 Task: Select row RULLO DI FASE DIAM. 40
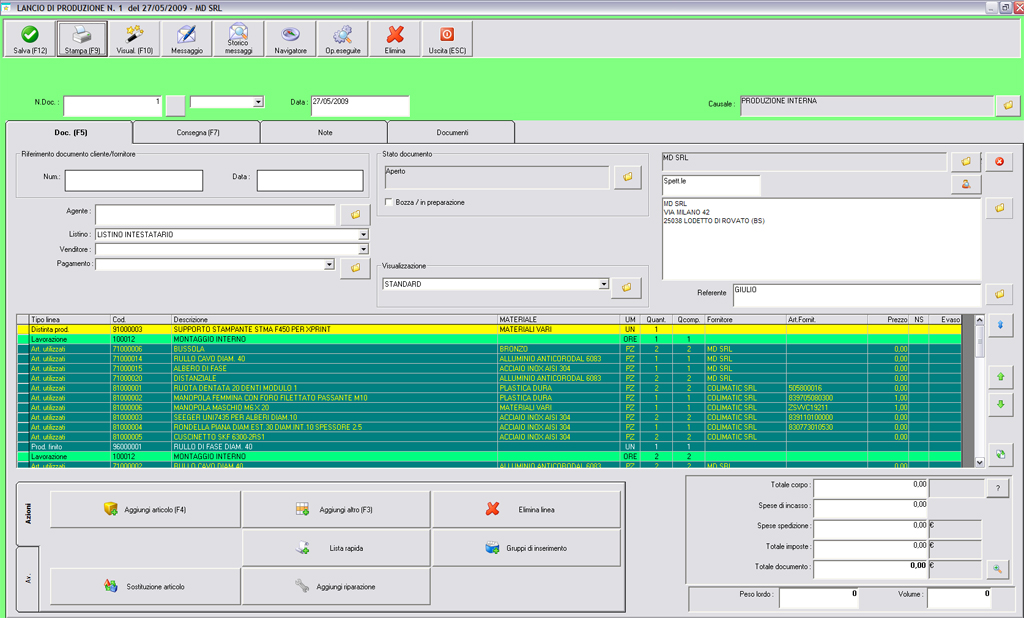pyautogui.click(x=489, y=447)
